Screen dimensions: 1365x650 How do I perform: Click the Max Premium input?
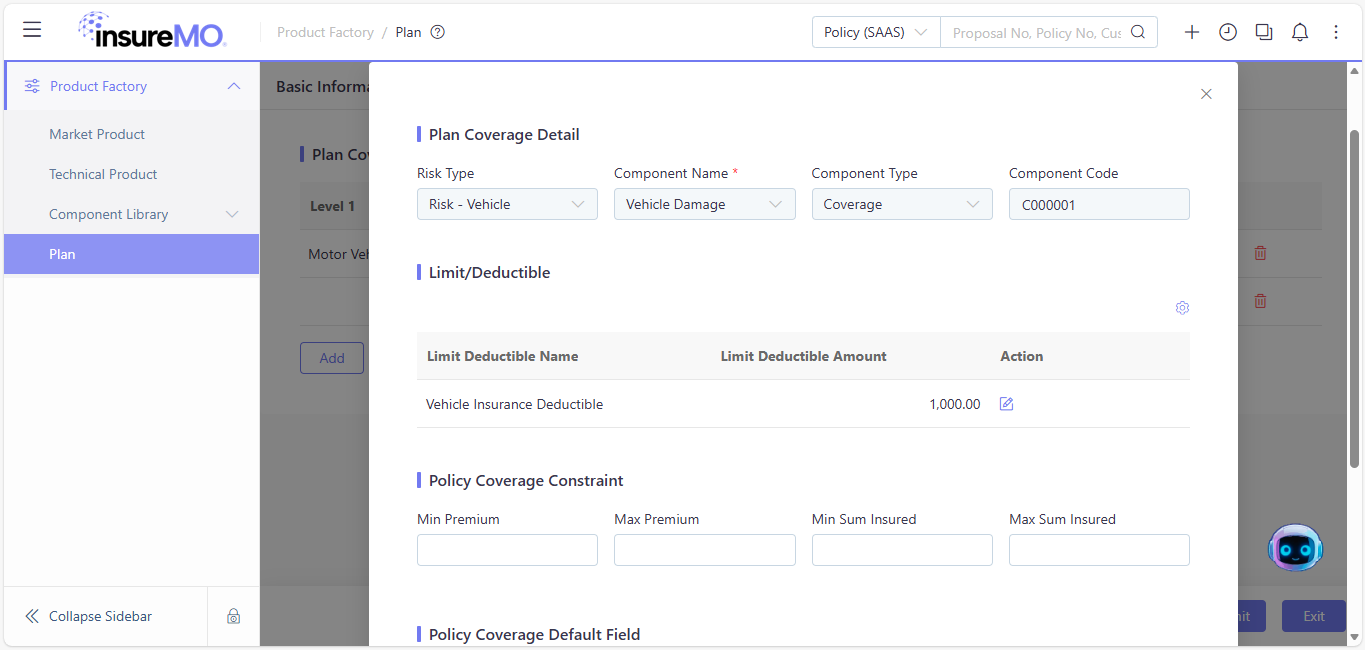coord(705,550)
